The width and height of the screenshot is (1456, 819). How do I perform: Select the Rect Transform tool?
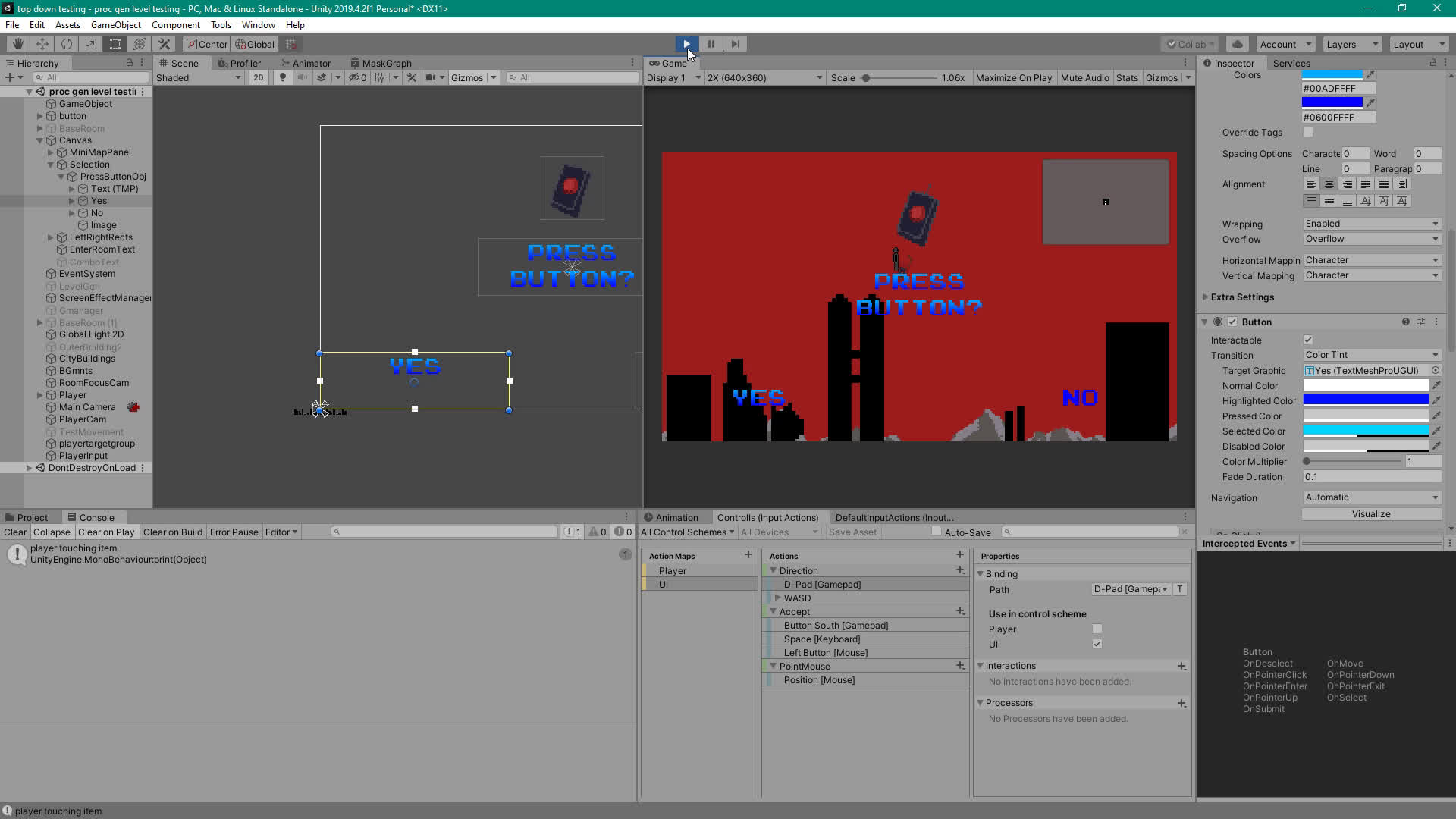pos(115,44)
